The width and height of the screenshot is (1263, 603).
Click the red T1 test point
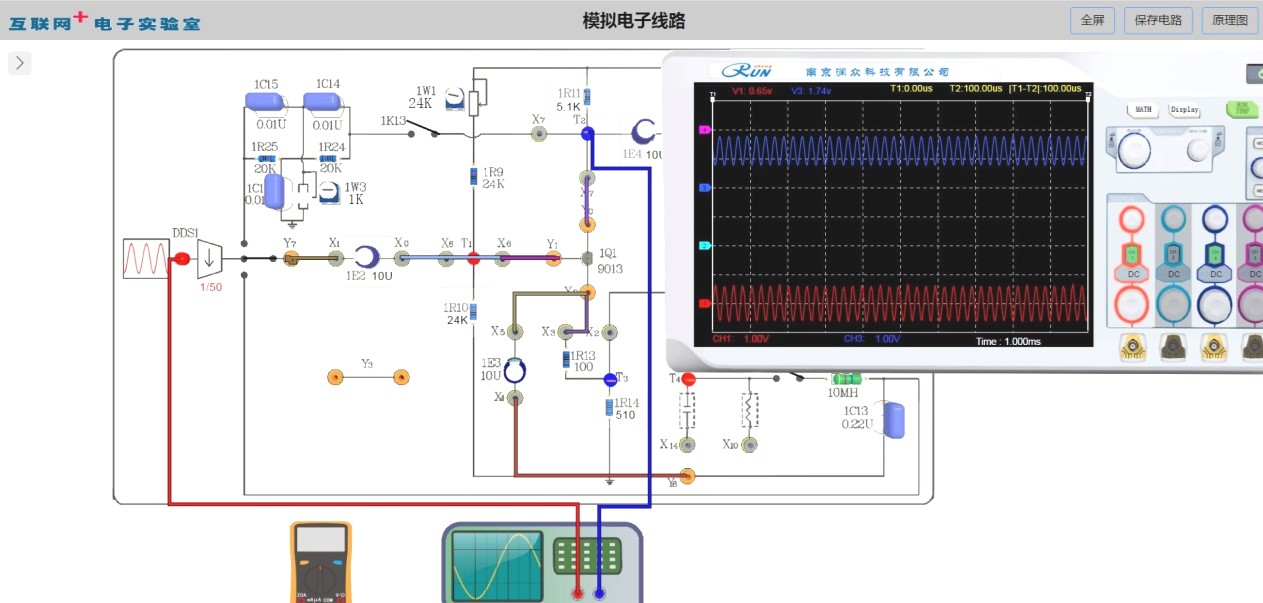pyautogui.click(x=474, y=259)
